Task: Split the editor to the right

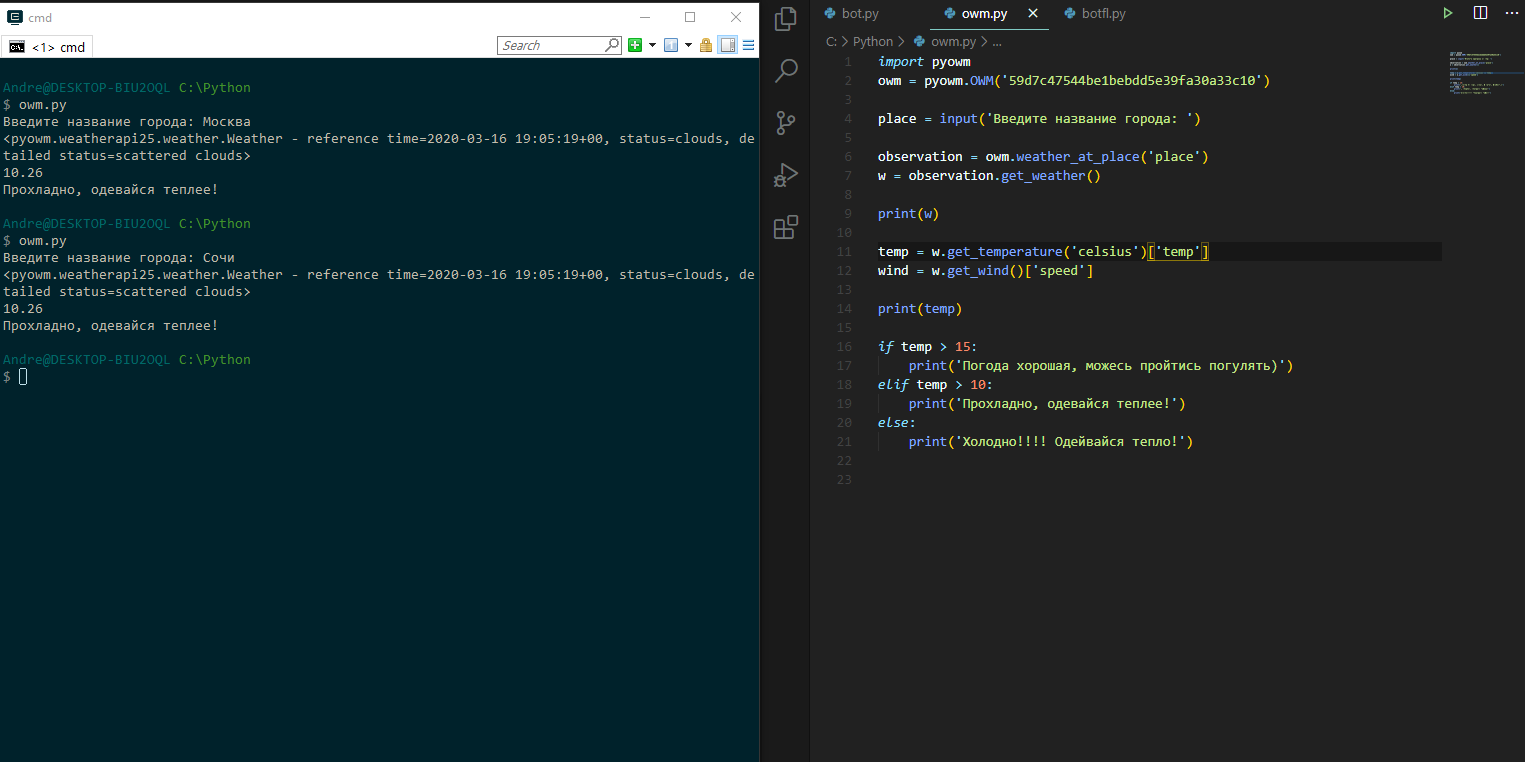Action: [1480, 13]
